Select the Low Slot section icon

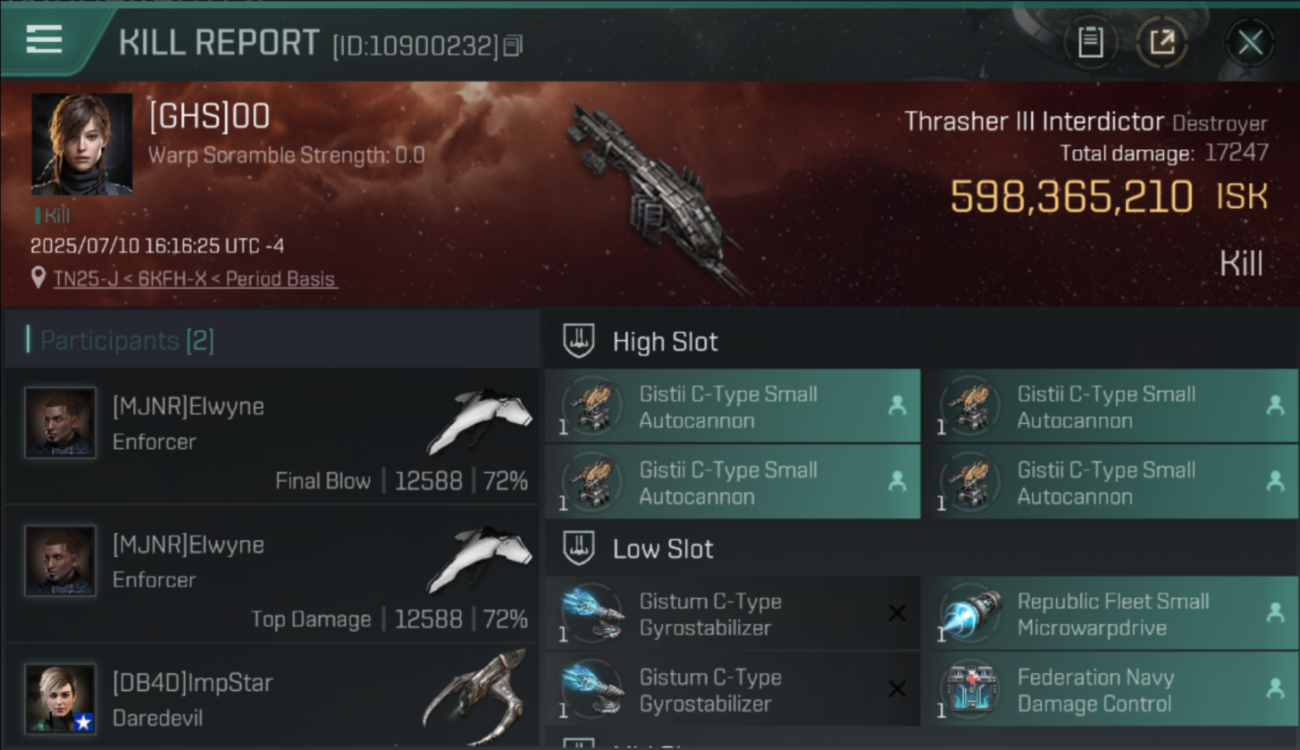[579, 548]
